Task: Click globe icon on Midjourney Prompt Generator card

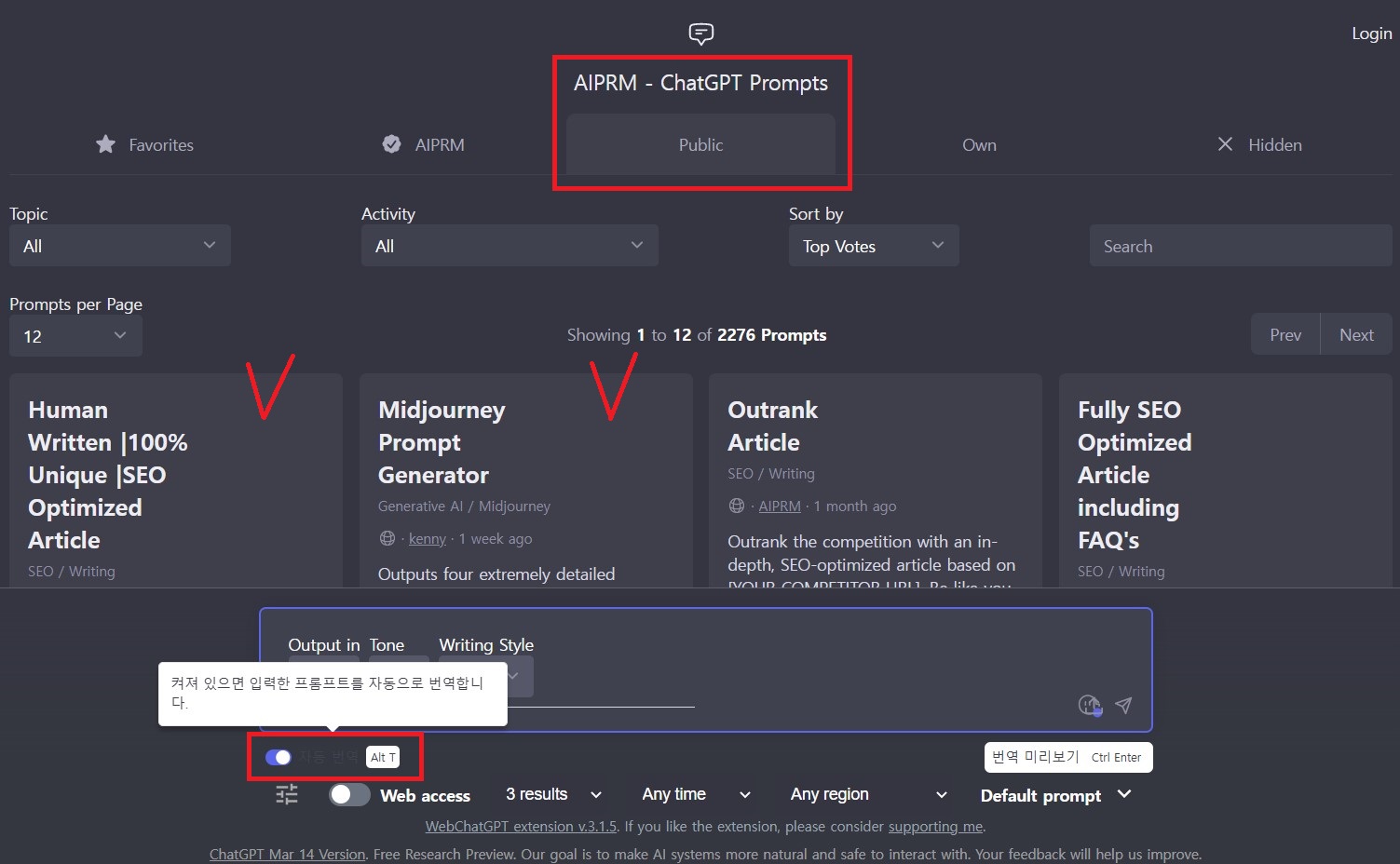Action: coord(387,538)
